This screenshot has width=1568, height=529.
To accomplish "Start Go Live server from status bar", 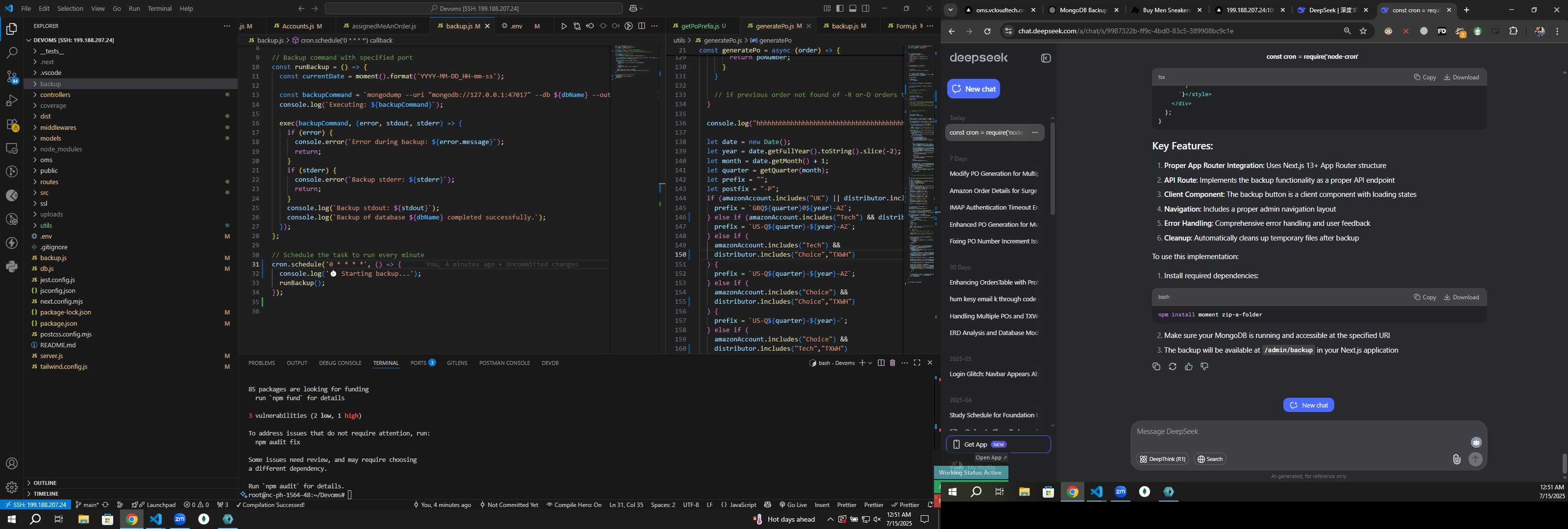I will click(x=792, y=505).
